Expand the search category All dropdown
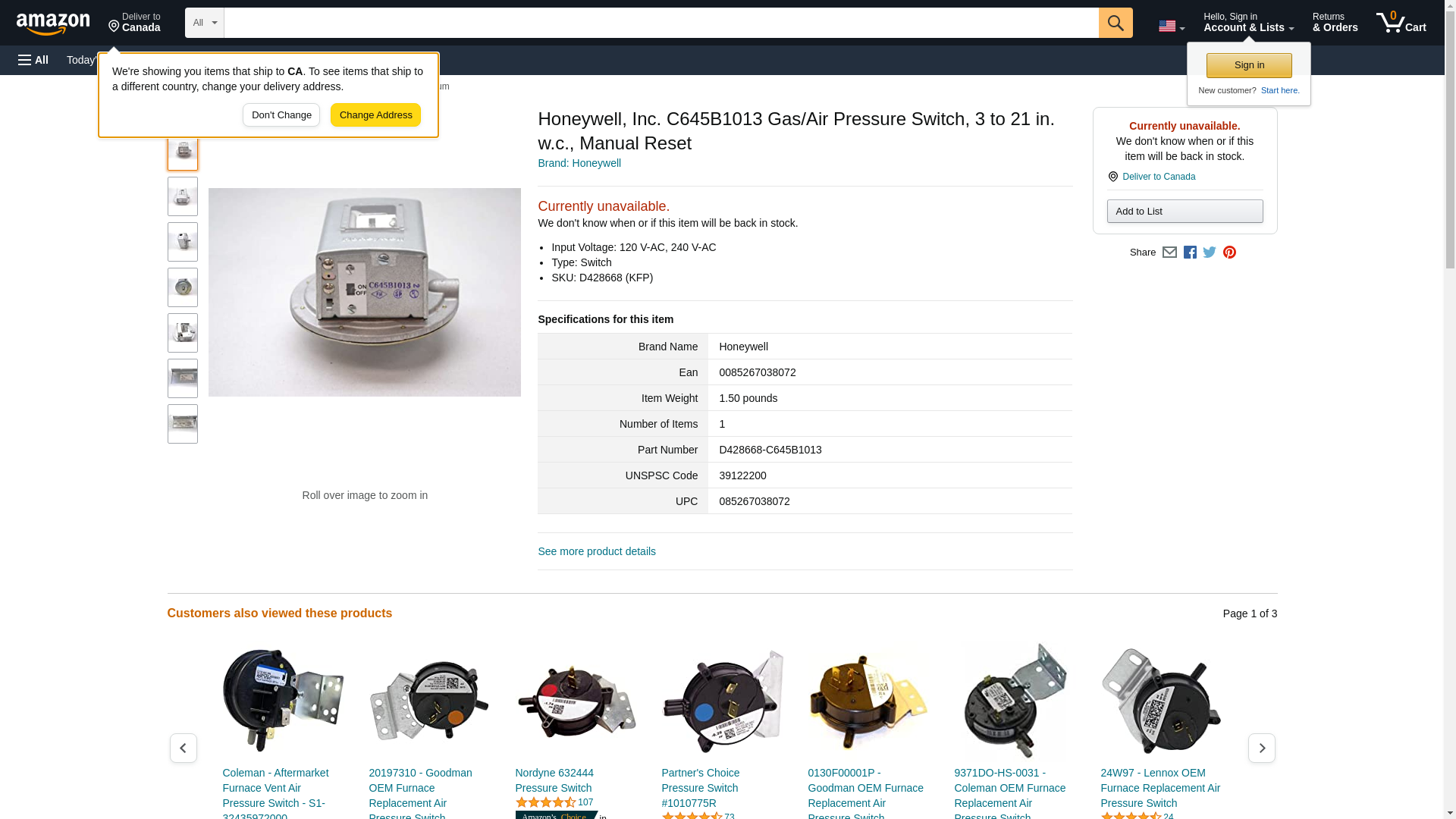Image resolution: width=1456 pixels, height=819 pixels. click(205, 23)
